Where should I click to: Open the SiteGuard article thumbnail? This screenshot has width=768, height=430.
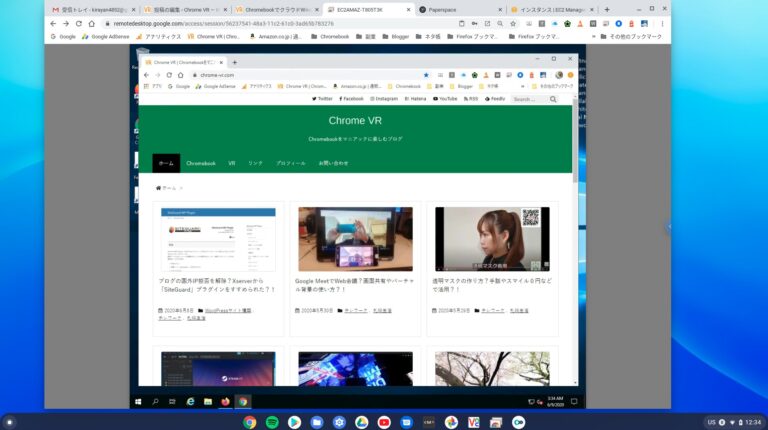[218, 239]
